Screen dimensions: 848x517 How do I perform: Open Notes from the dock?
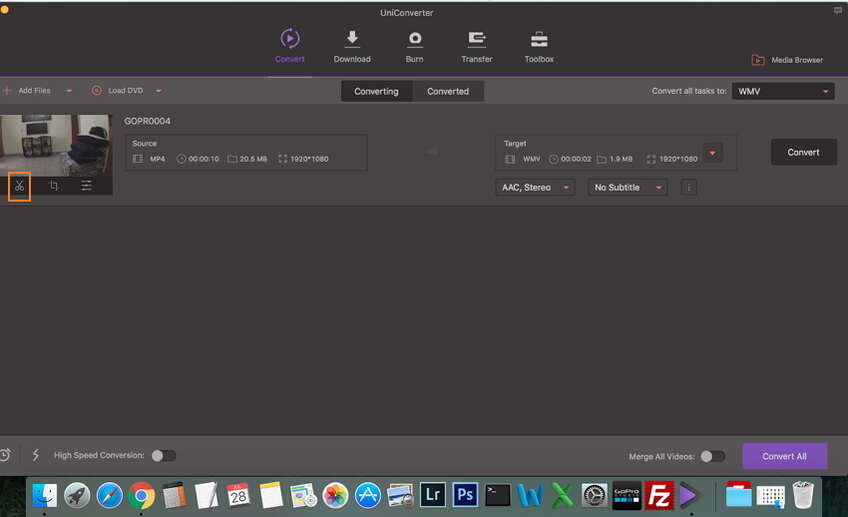click(x=270, y=495)
